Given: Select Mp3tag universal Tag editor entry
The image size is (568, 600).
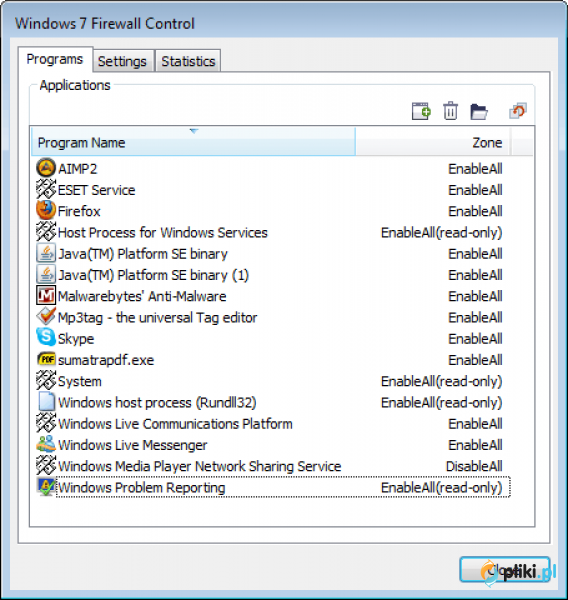Looking at the screenshot, I should tap(157, 318).
